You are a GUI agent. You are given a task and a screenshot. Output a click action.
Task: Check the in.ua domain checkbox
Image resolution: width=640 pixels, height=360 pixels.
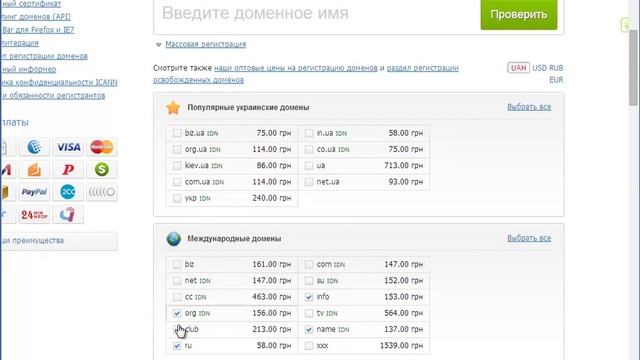(x=309, y=133)
